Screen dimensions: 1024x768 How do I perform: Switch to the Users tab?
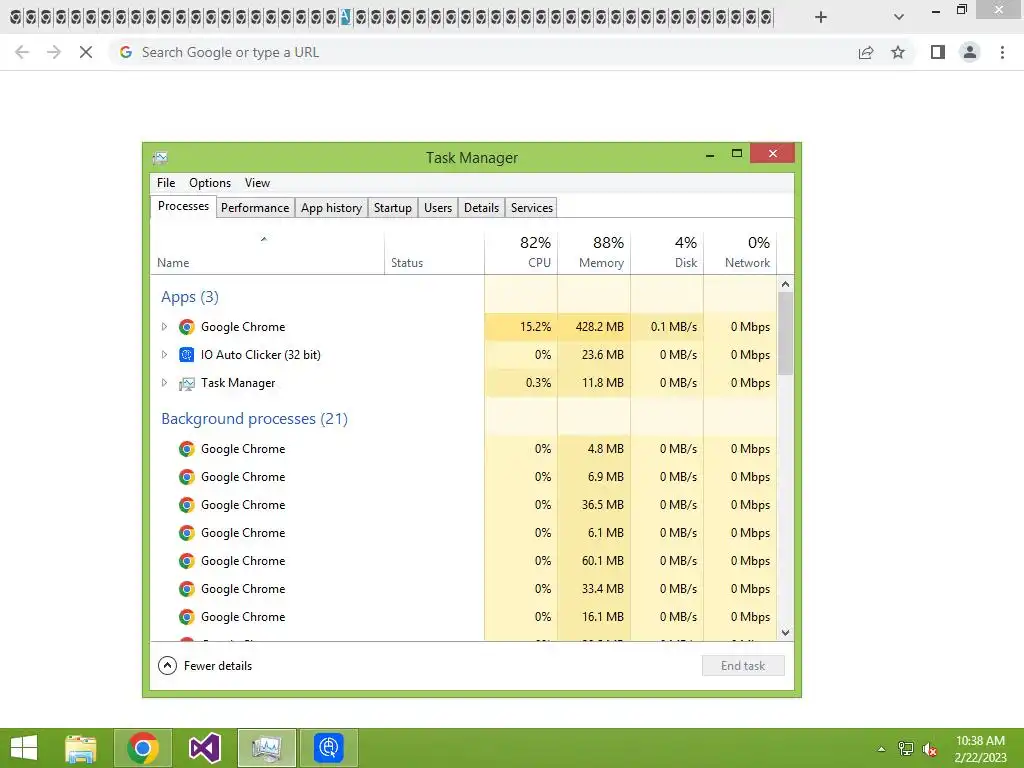[x=438, y=208]
